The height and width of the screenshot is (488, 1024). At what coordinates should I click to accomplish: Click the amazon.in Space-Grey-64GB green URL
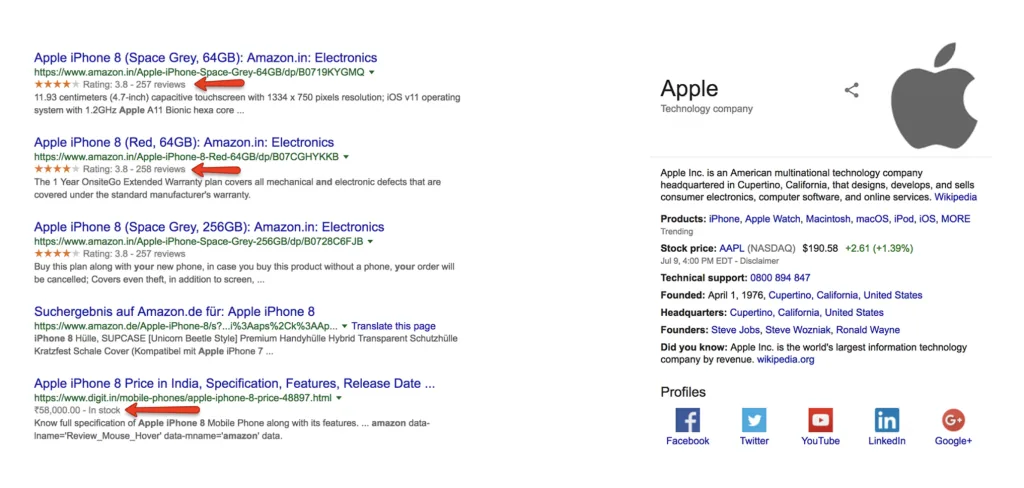(199, 72)
